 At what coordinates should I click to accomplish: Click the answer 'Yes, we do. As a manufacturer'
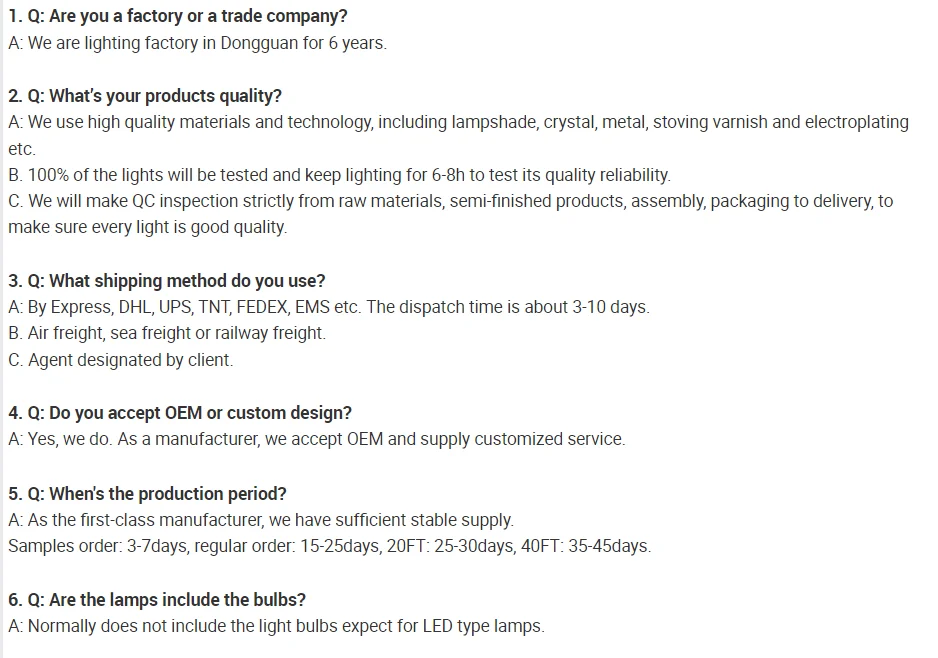pyautogui.click(x=316, y=439)
